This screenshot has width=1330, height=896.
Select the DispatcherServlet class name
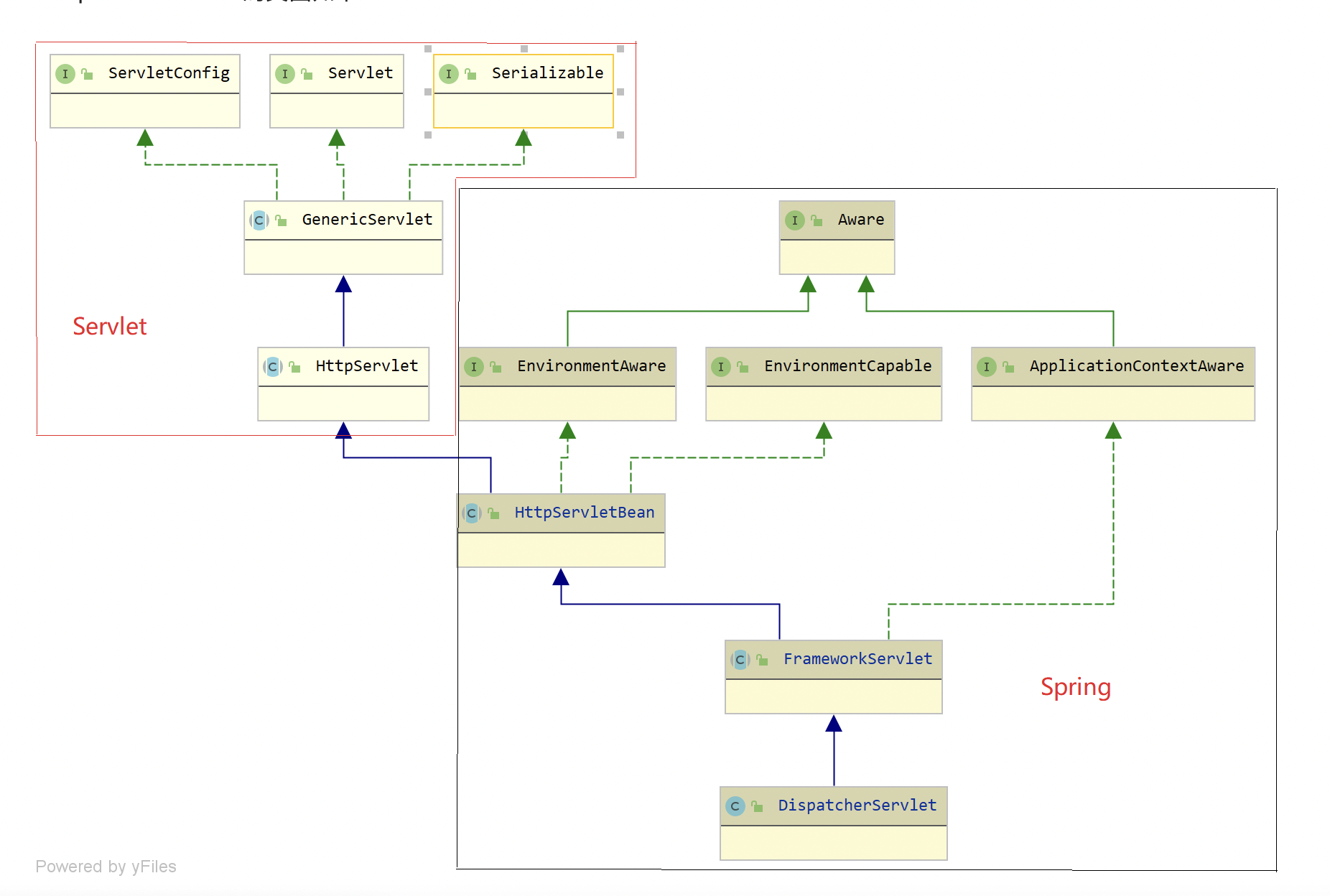coord(857,806)
